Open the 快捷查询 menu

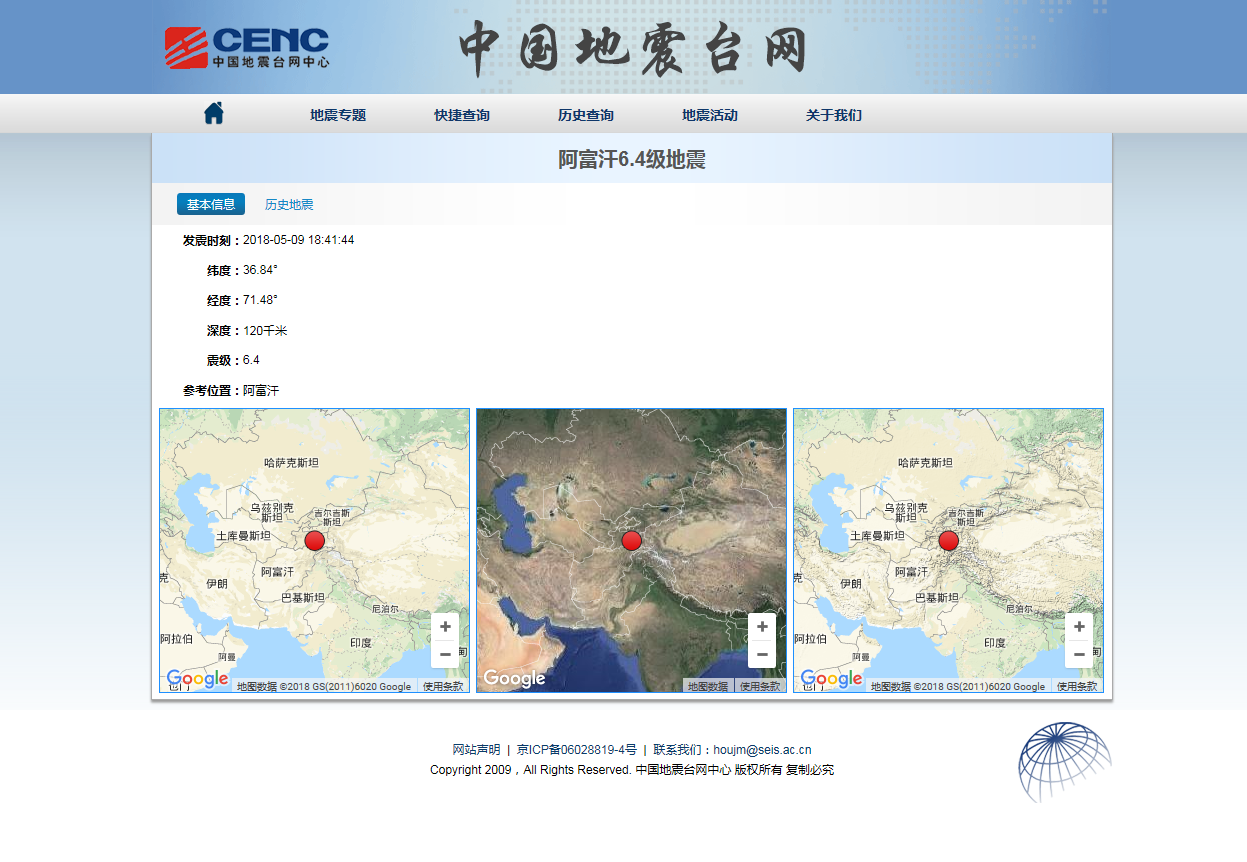tap(461, 114)
